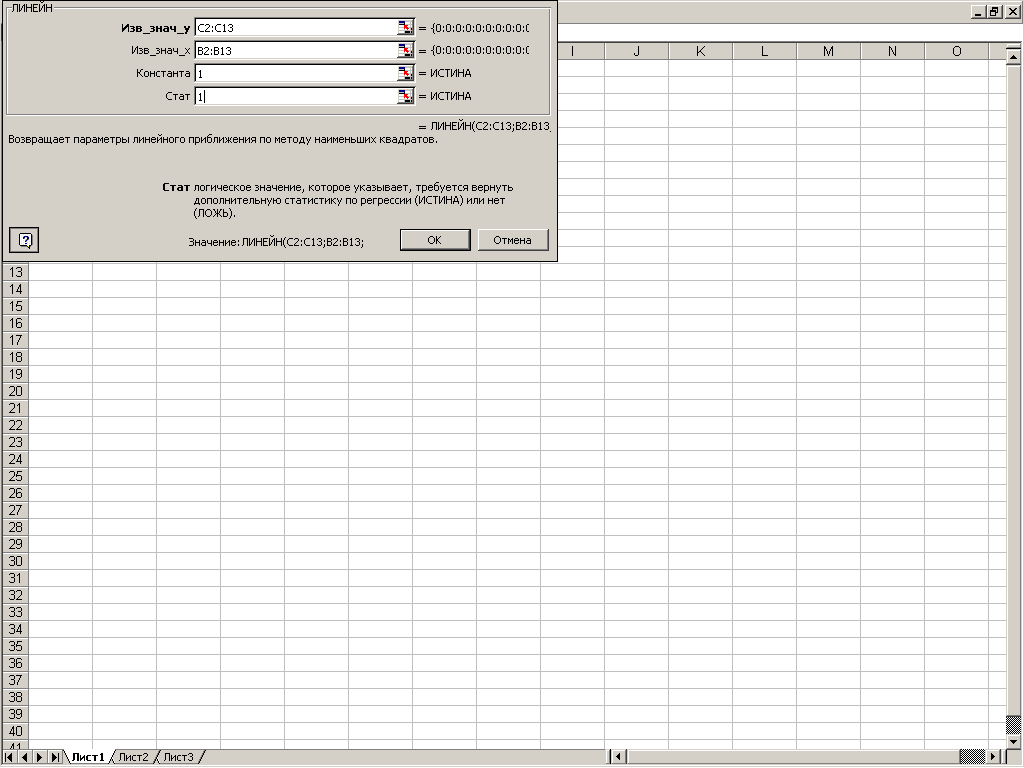Restore the workbook window size
This screenshot has height=768, width=1024.
(994, 11)
